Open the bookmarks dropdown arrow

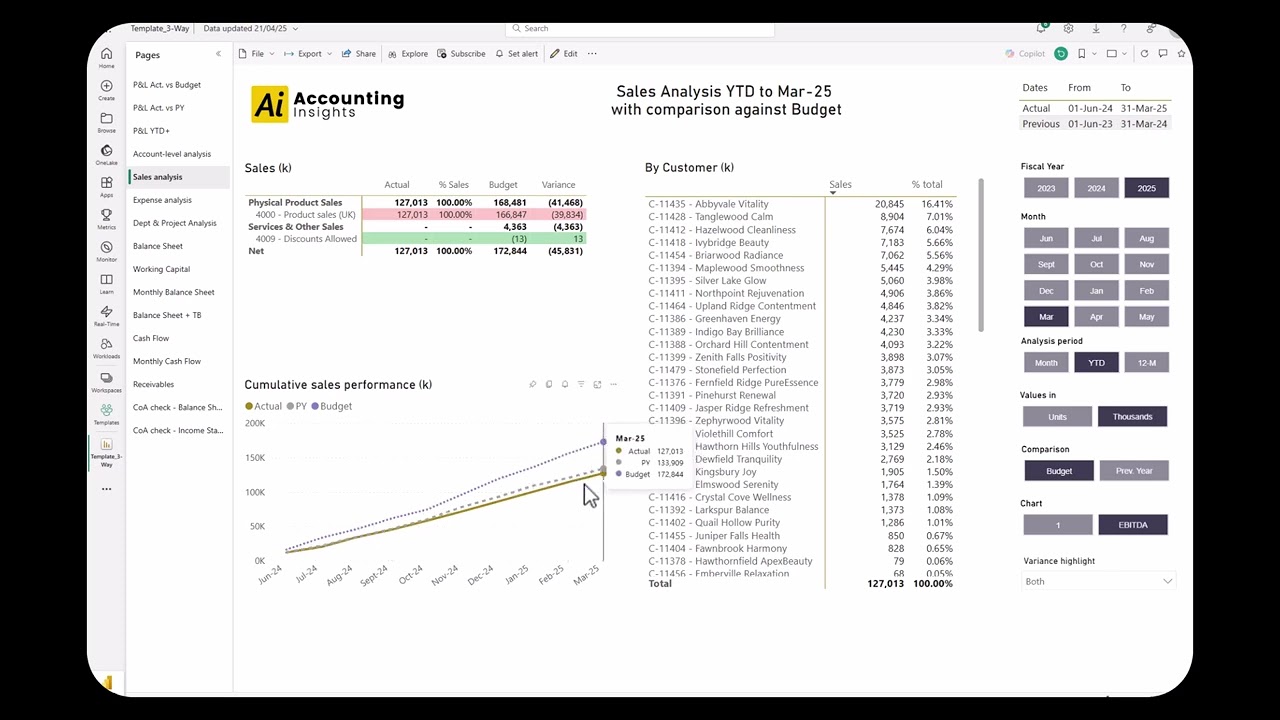pyautogui.click(x=1092, y=54)
